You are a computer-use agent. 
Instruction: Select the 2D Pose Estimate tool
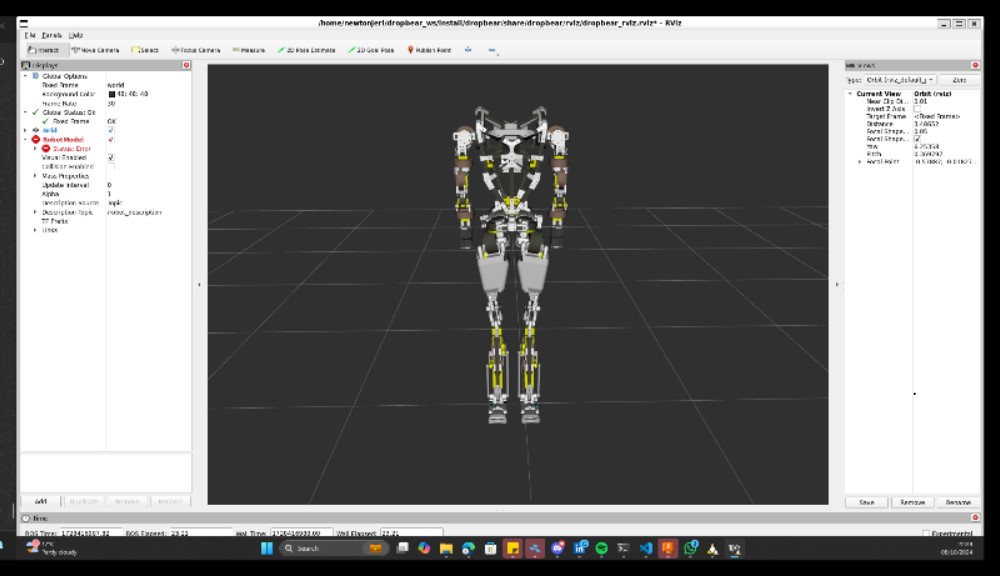tap(306, 49)
